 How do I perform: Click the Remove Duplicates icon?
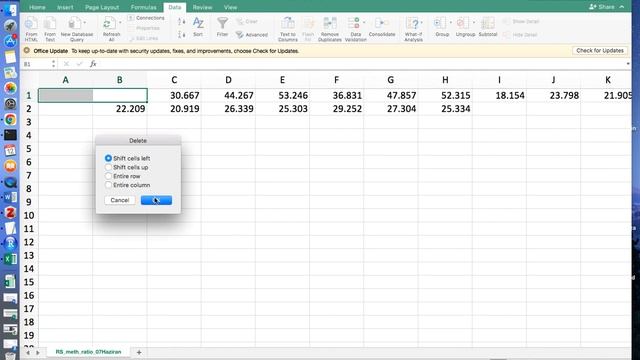pos(330,24)
